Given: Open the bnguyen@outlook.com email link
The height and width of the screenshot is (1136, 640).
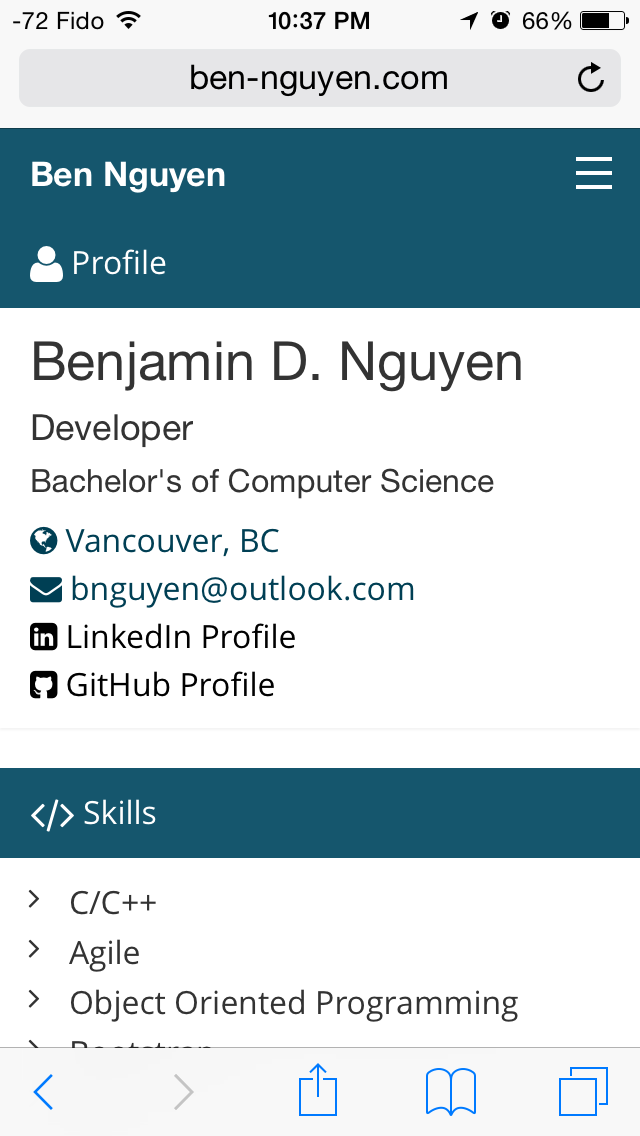Looking at the screenshot, I should (x=243, y=589).
